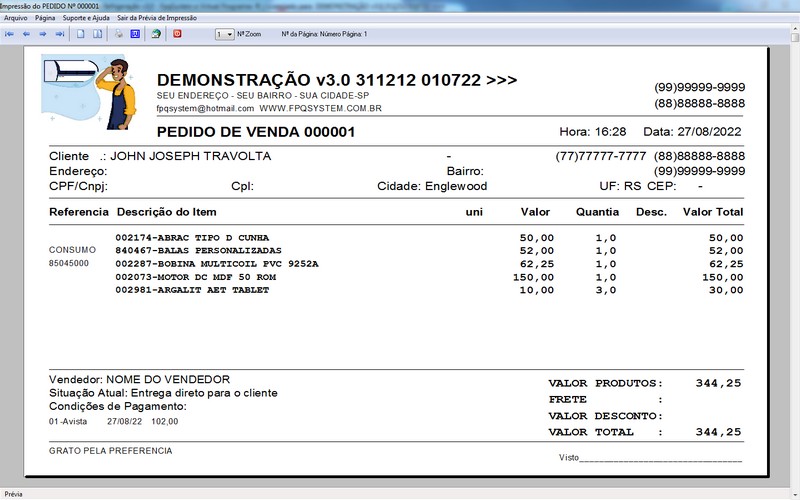
Task: Click the email fpqsystem@hotmail.com
Action: [x=205, y=109]
